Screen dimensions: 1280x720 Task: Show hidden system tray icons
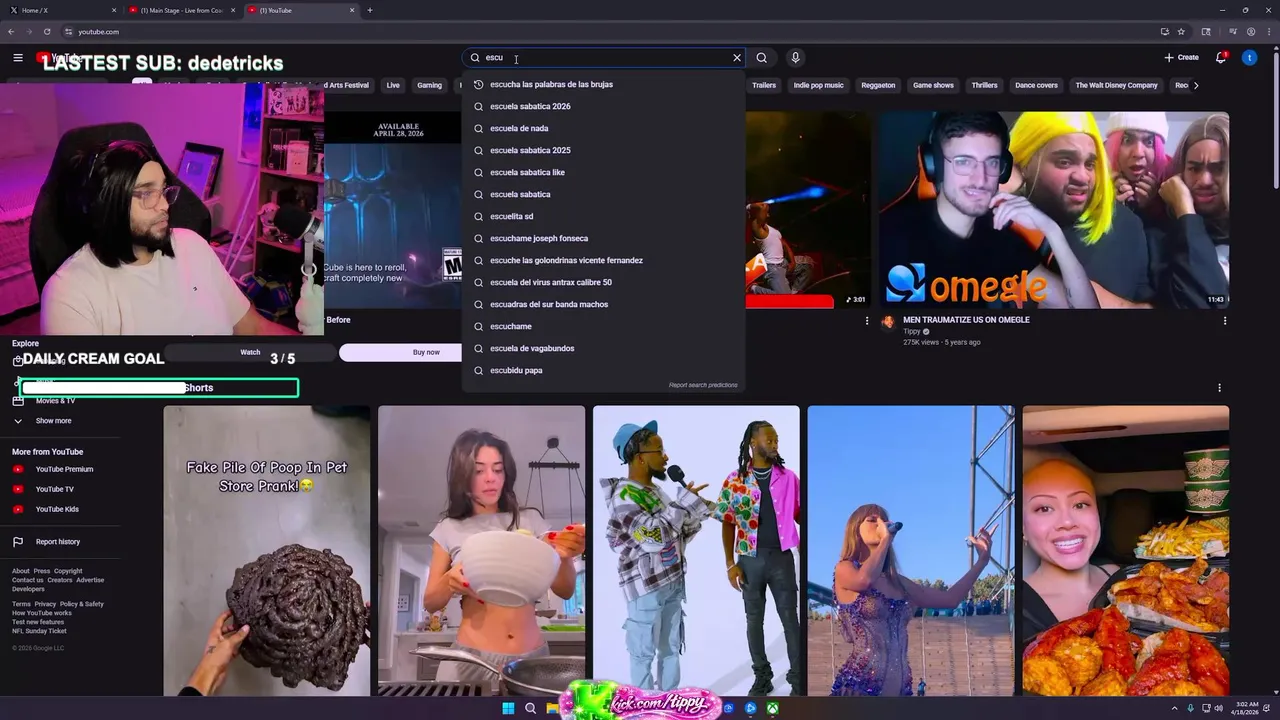1176,709
